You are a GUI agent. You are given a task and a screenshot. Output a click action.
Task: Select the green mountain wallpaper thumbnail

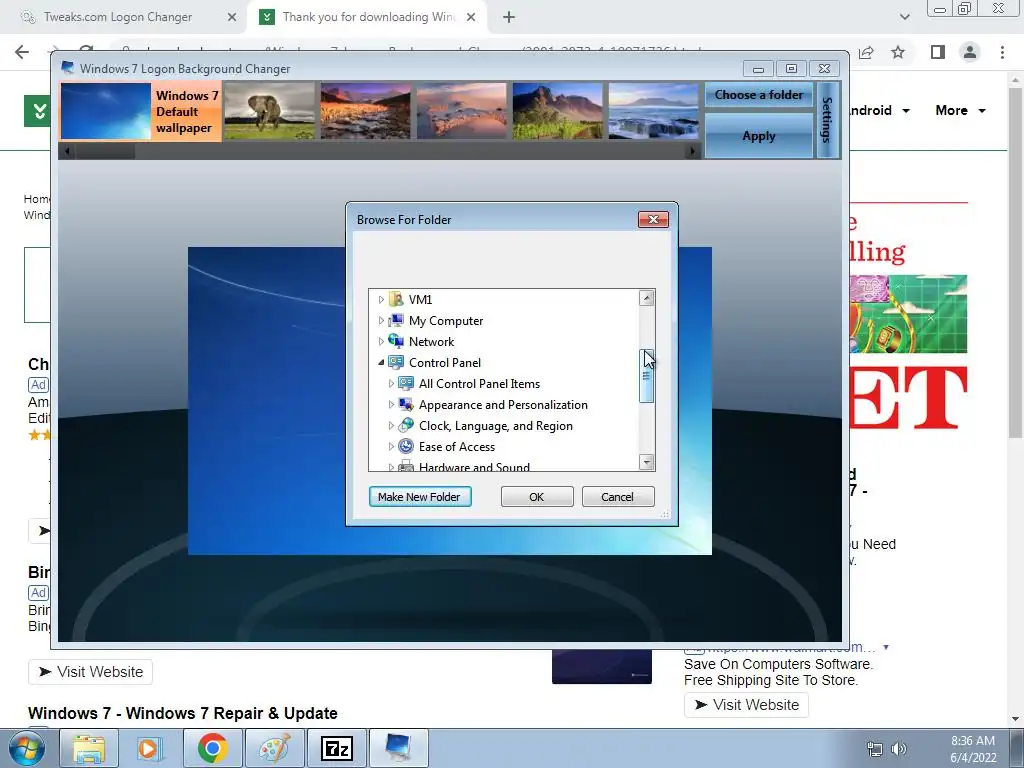[558, 111]
